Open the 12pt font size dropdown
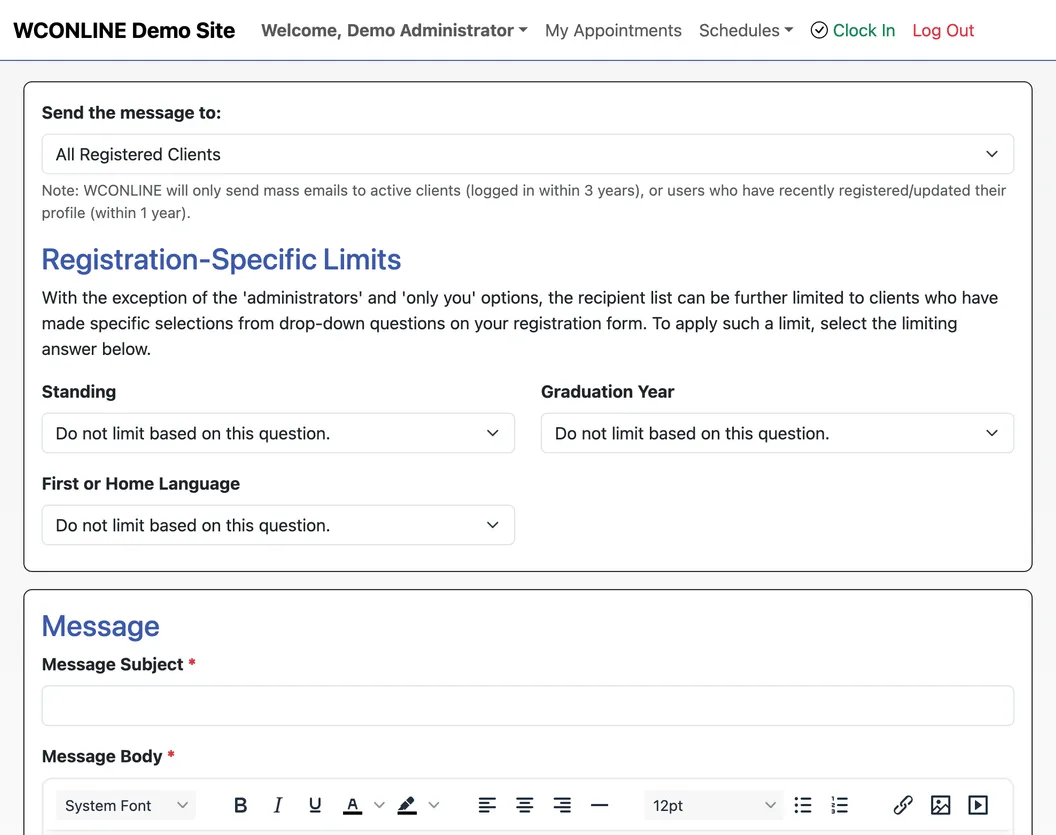The image size is (1056, 835). point(714,805)
